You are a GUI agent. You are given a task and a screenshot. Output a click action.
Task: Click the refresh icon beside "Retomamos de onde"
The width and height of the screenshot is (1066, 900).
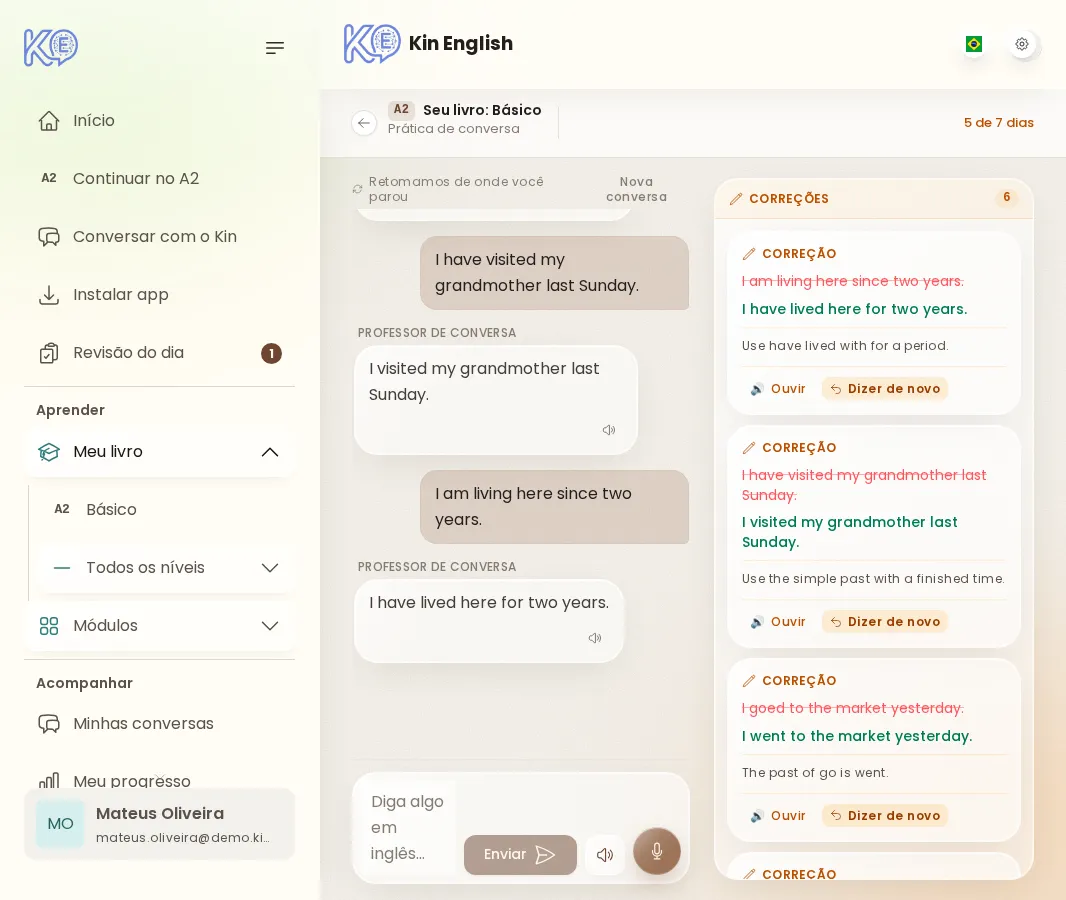358,189
